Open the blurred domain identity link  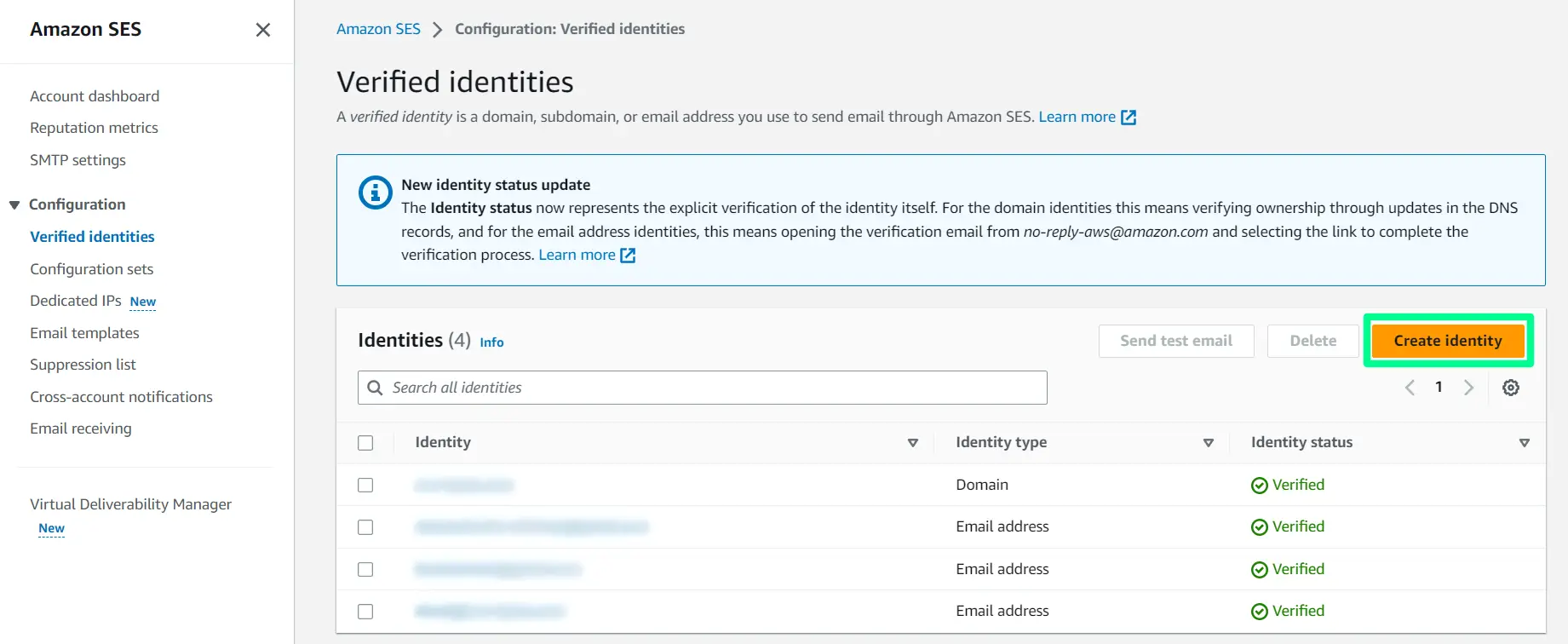click(464, 486)
